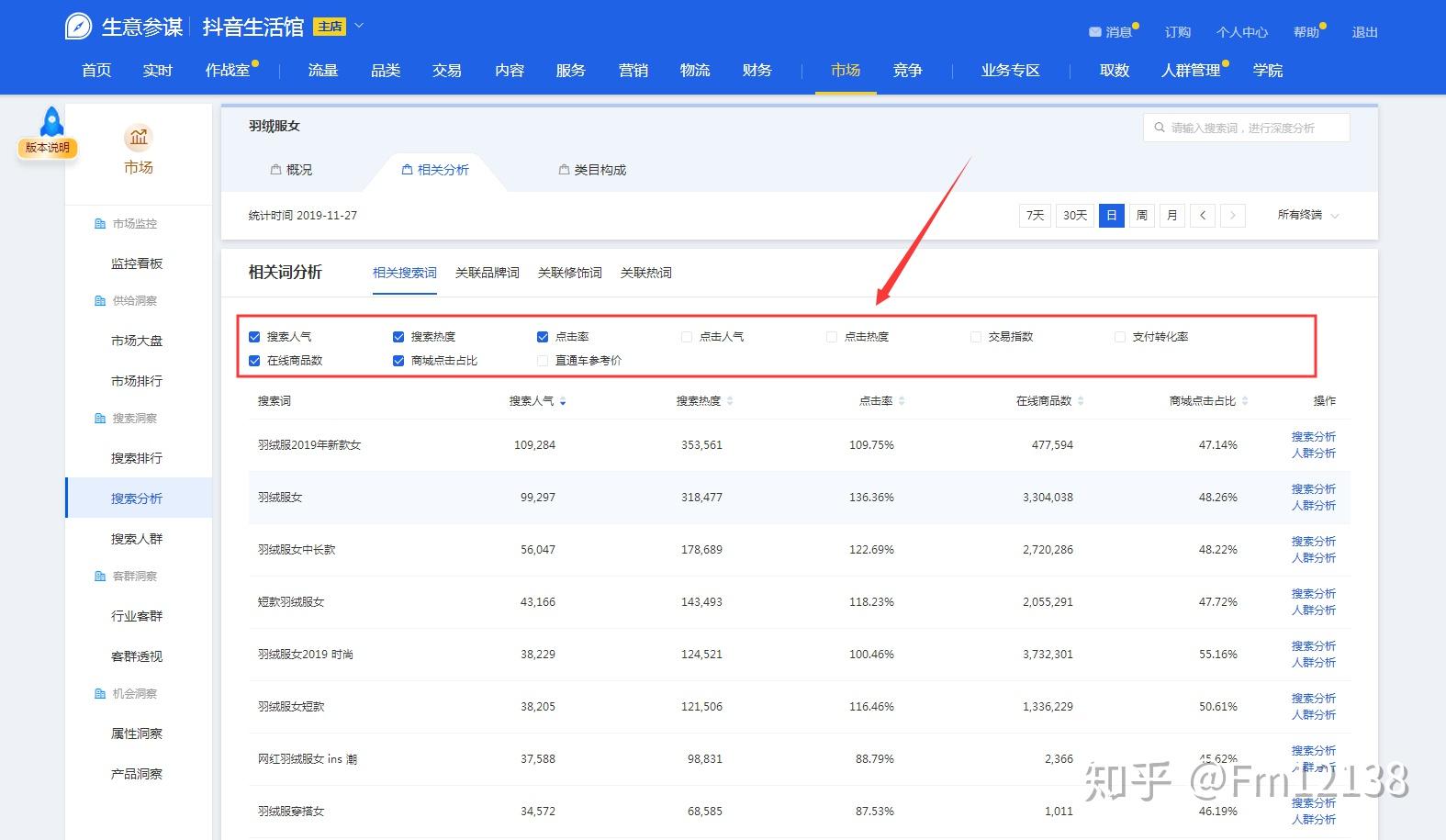Screen dimensions: 1446x840
Task: Select the 相关搜索词 sub-tab
Action: (405, 273)
